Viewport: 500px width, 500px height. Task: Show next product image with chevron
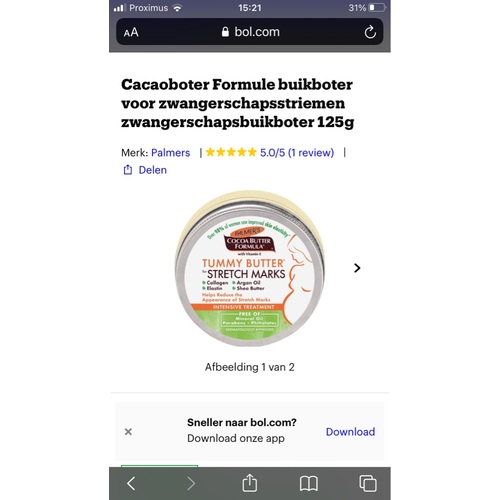tap(357, 268)
